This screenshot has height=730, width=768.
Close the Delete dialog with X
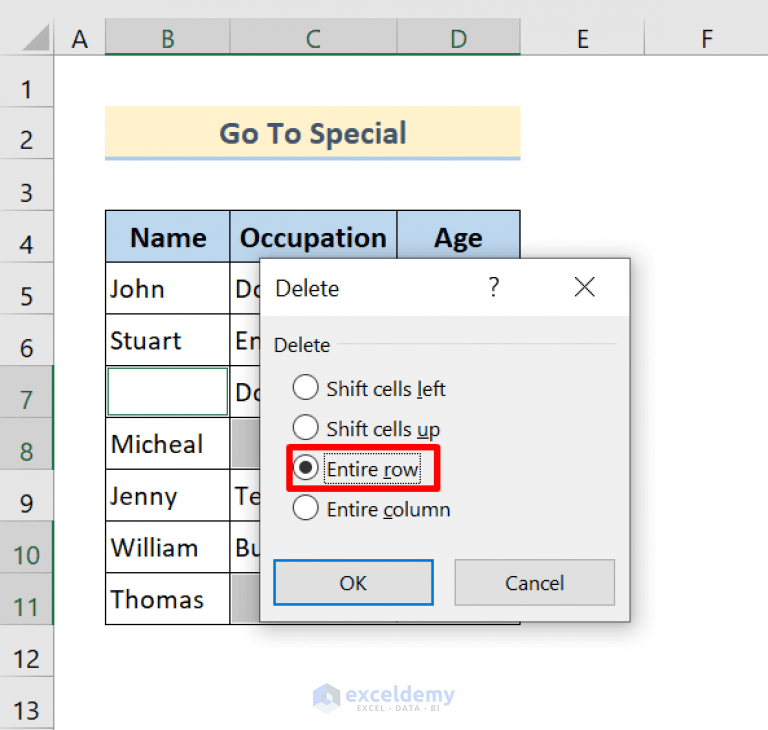point(584,287)
